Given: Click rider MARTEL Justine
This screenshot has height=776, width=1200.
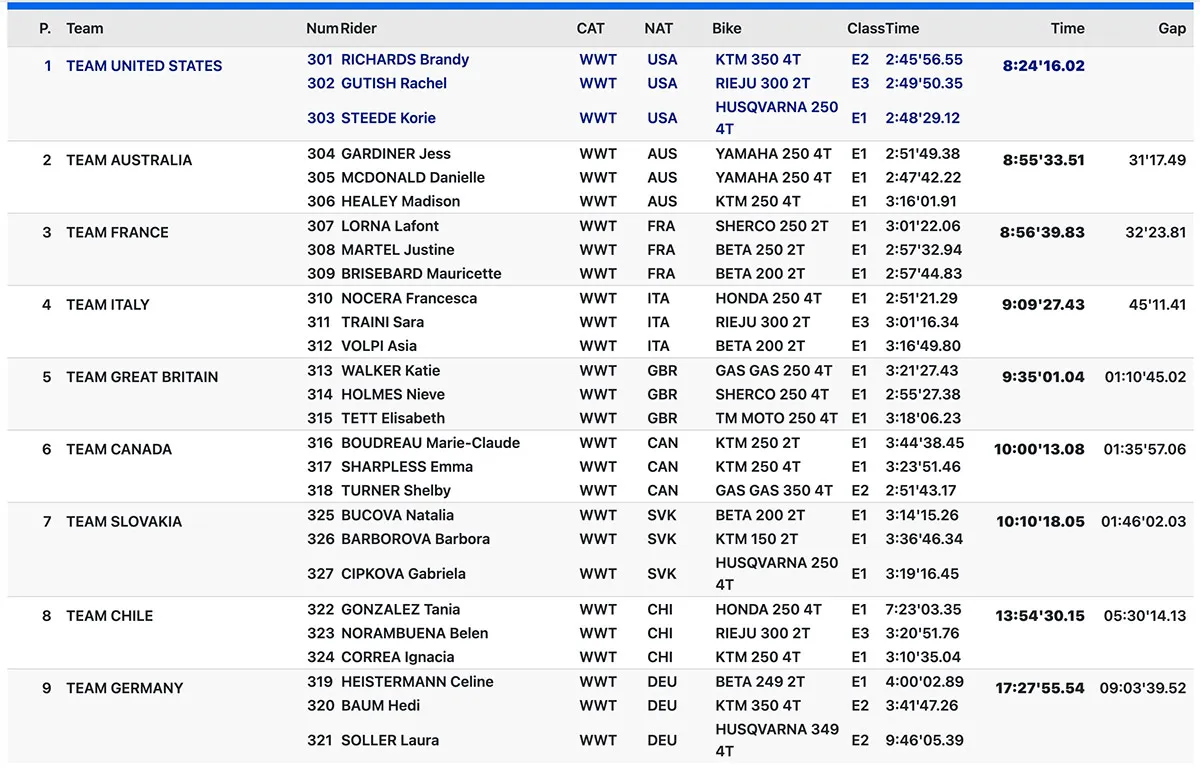Looking at the screenshot, I should click(x=398, y=250).
